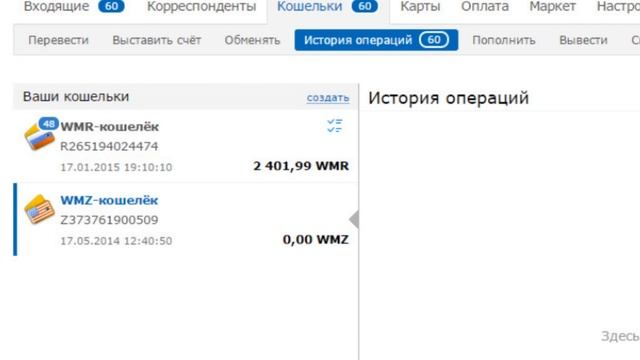Click the Ваши кошельки header
The width and height of the screenshot is (640, 360).
click(76, 97)
